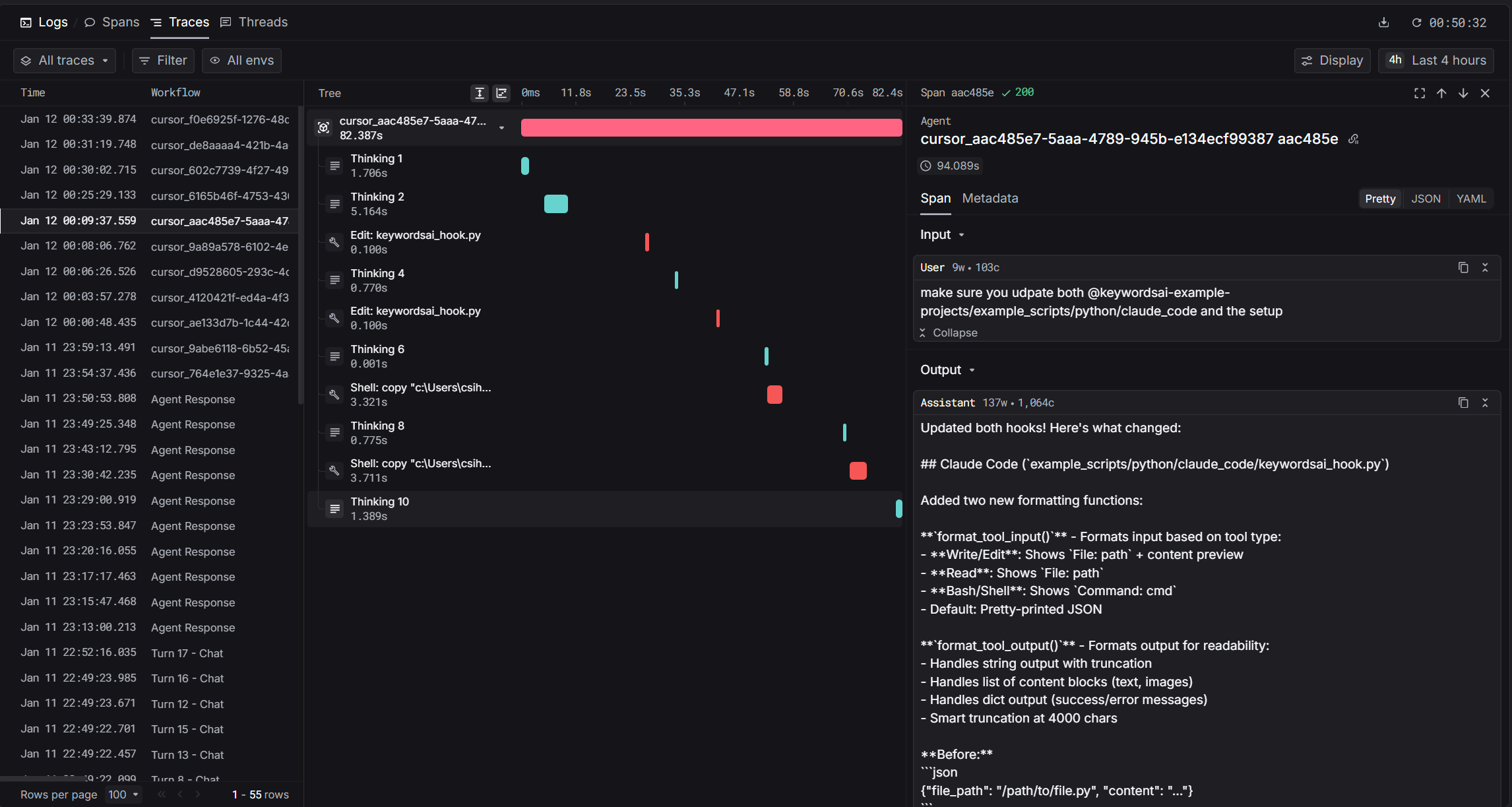Click the Filter button

click(163, 61)
